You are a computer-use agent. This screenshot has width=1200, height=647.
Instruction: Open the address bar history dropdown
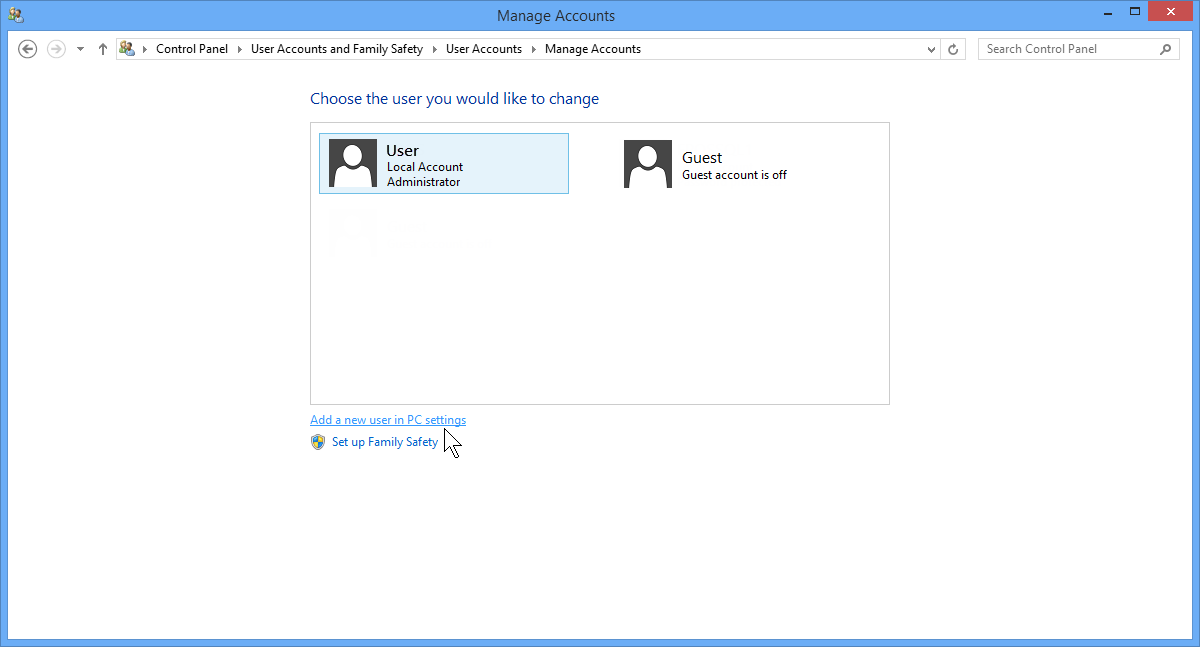(931, 49)
